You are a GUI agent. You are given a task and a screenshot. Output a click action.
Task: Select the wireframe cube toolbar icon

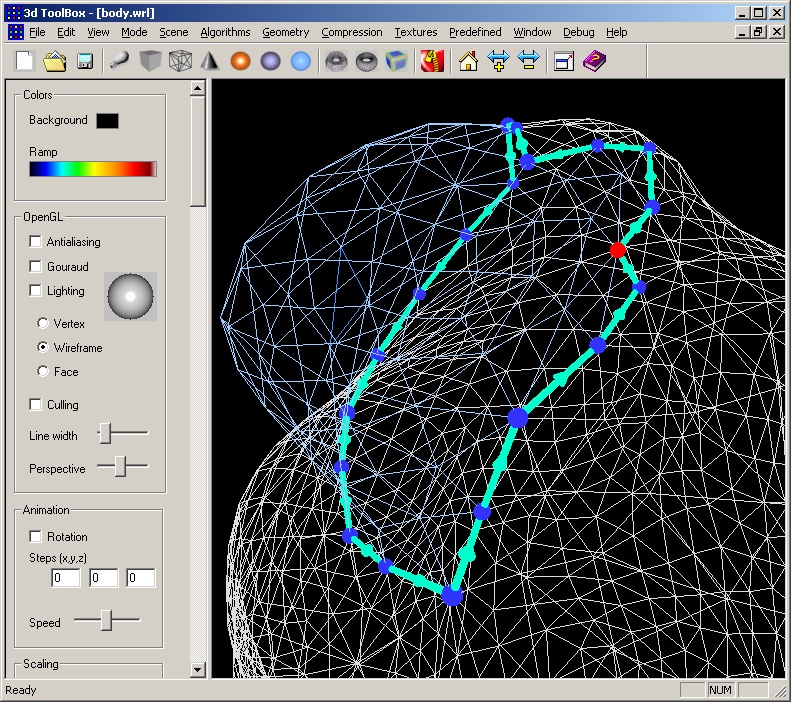click(180, 61)
